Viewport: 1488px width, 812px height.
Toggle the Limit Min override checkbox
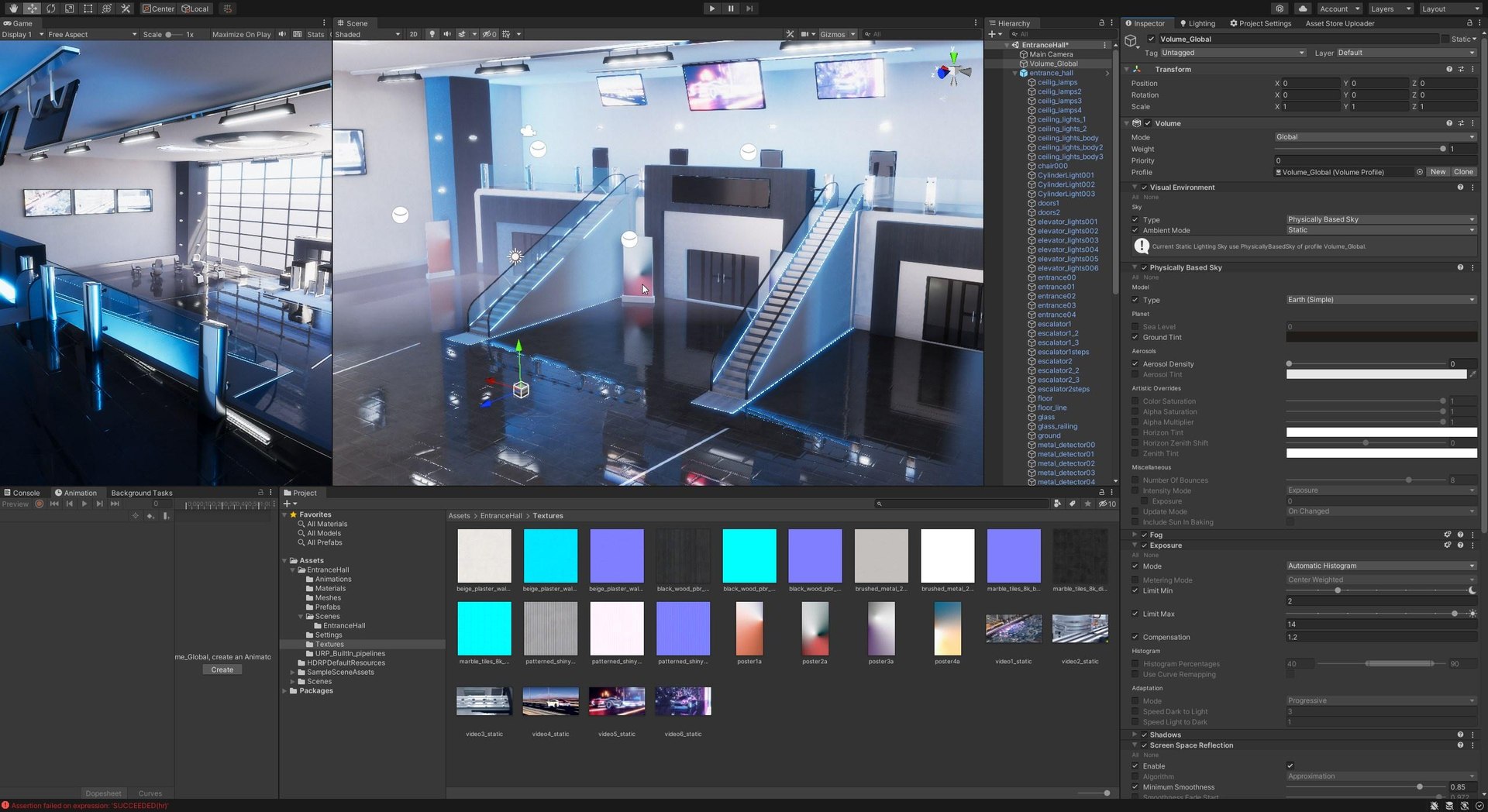(x=1135, y=590)
